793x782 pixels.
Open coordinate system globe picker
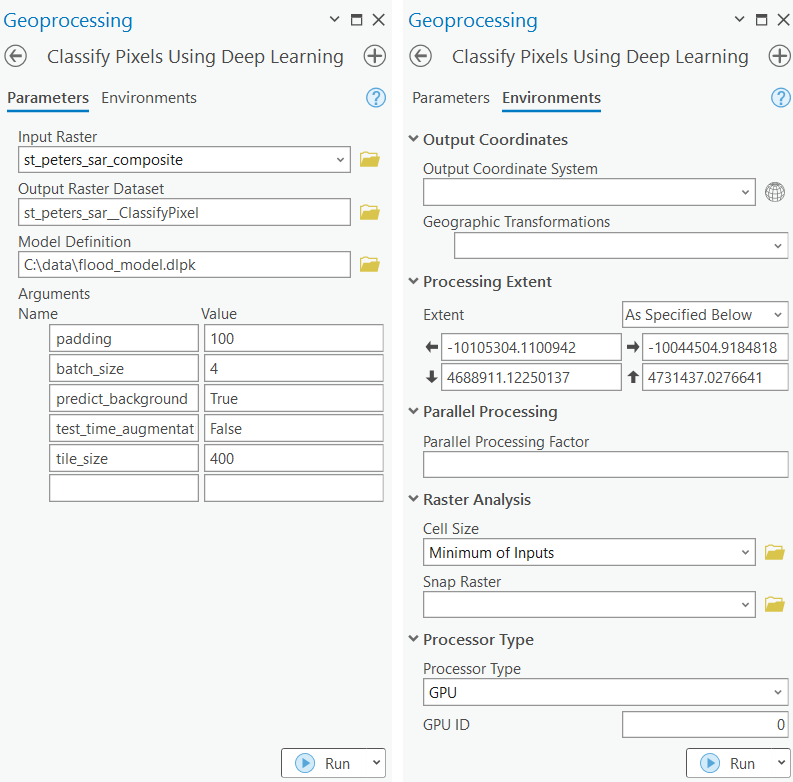(774, 192)
